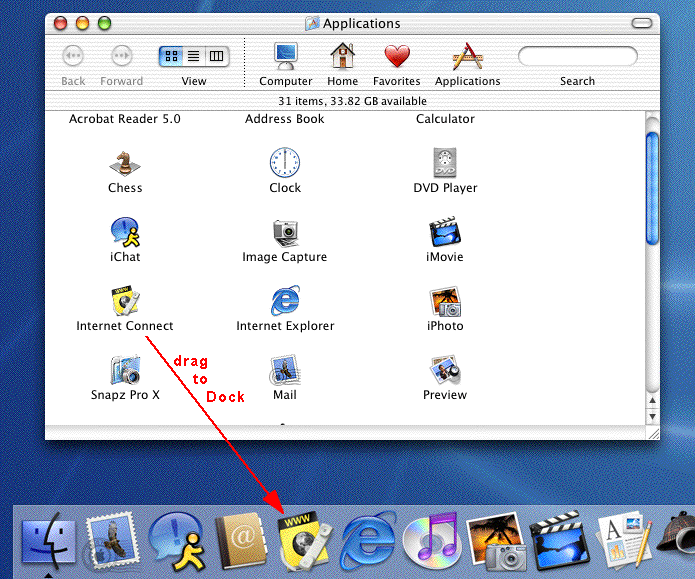Open Sherlock hat icon in the Dock

click(676, 534)
